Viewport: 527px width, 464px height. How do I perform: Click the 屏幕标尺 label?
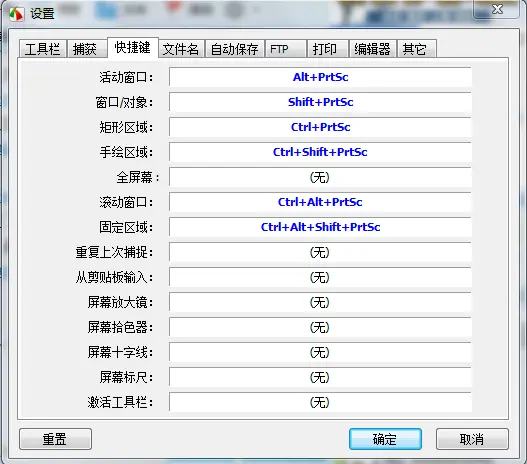126,378
